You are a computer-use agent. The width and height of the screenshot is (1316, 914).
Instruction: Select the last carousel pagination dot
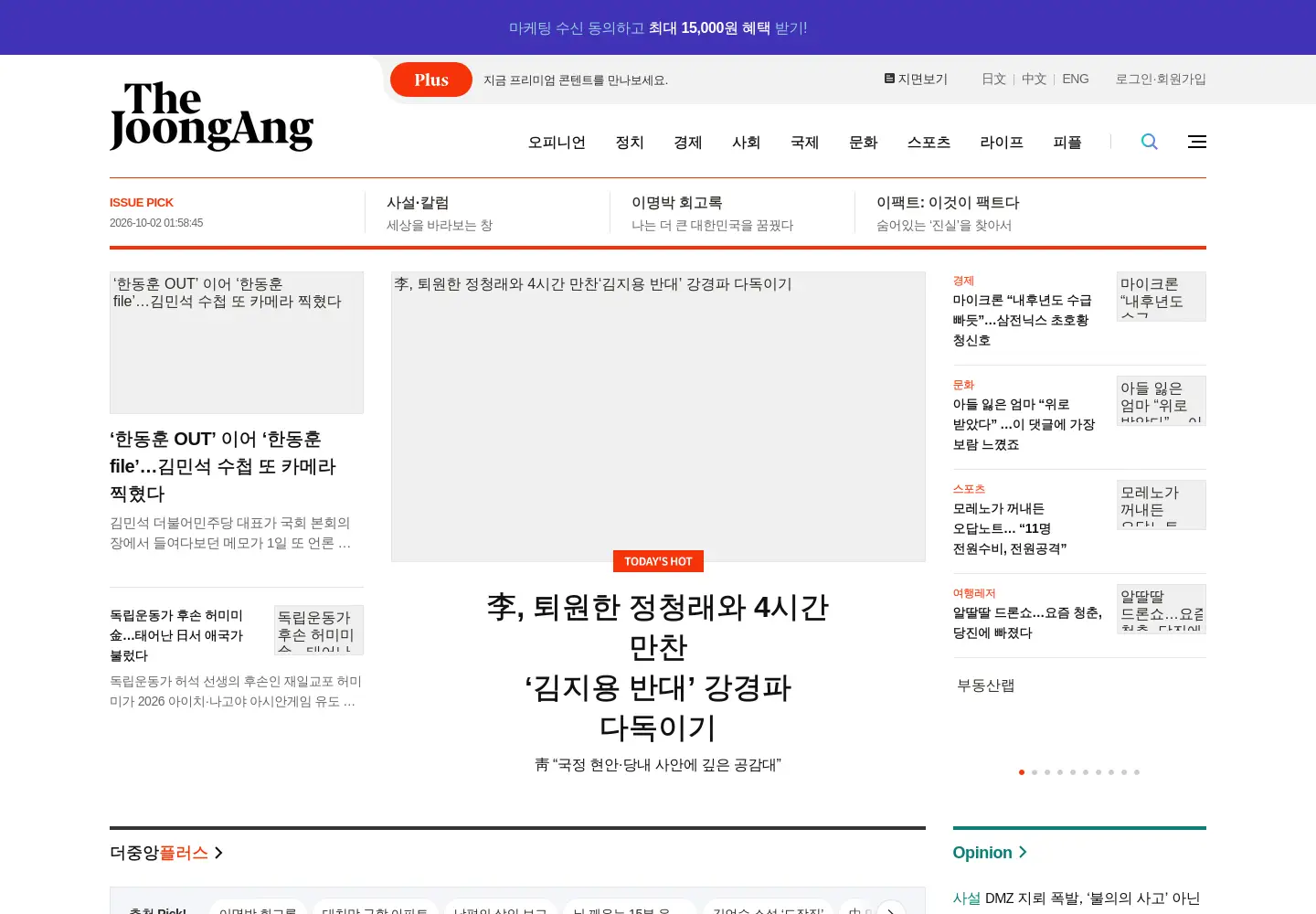[1137, 772]
